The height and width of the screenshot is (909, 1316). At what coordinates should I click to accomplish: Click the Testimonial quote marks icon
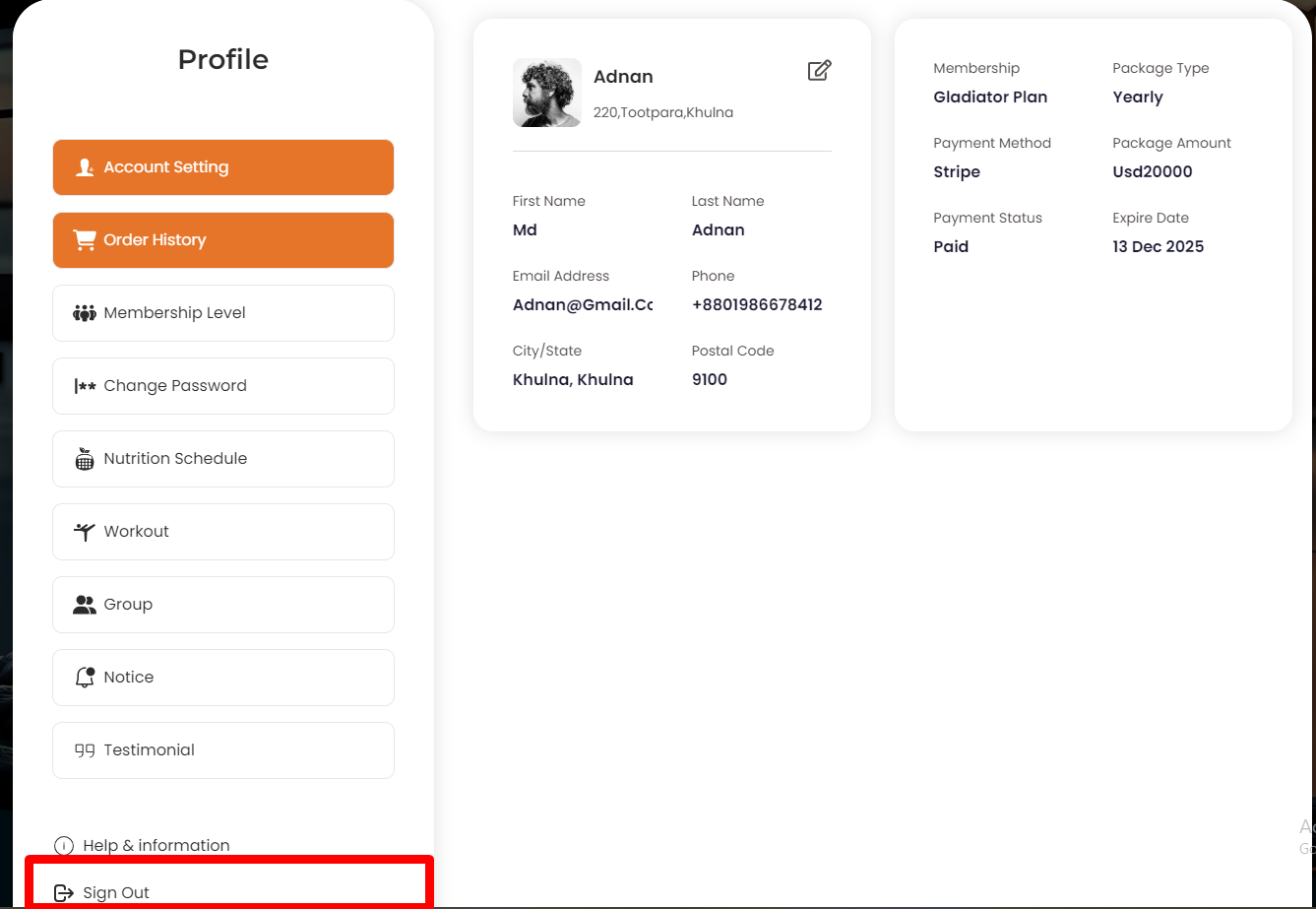click(85, 750)
